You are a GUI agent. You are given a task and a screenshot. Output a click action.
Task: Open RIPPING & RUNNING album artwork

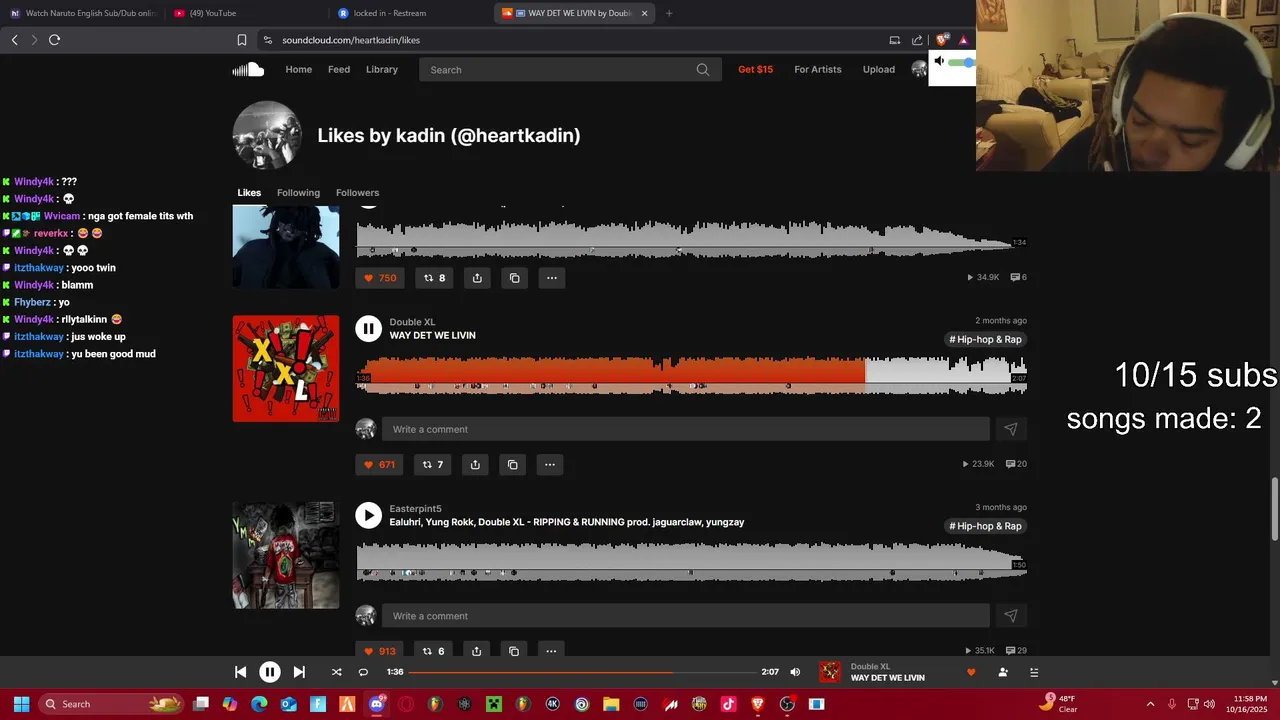[x=286, y=555]
